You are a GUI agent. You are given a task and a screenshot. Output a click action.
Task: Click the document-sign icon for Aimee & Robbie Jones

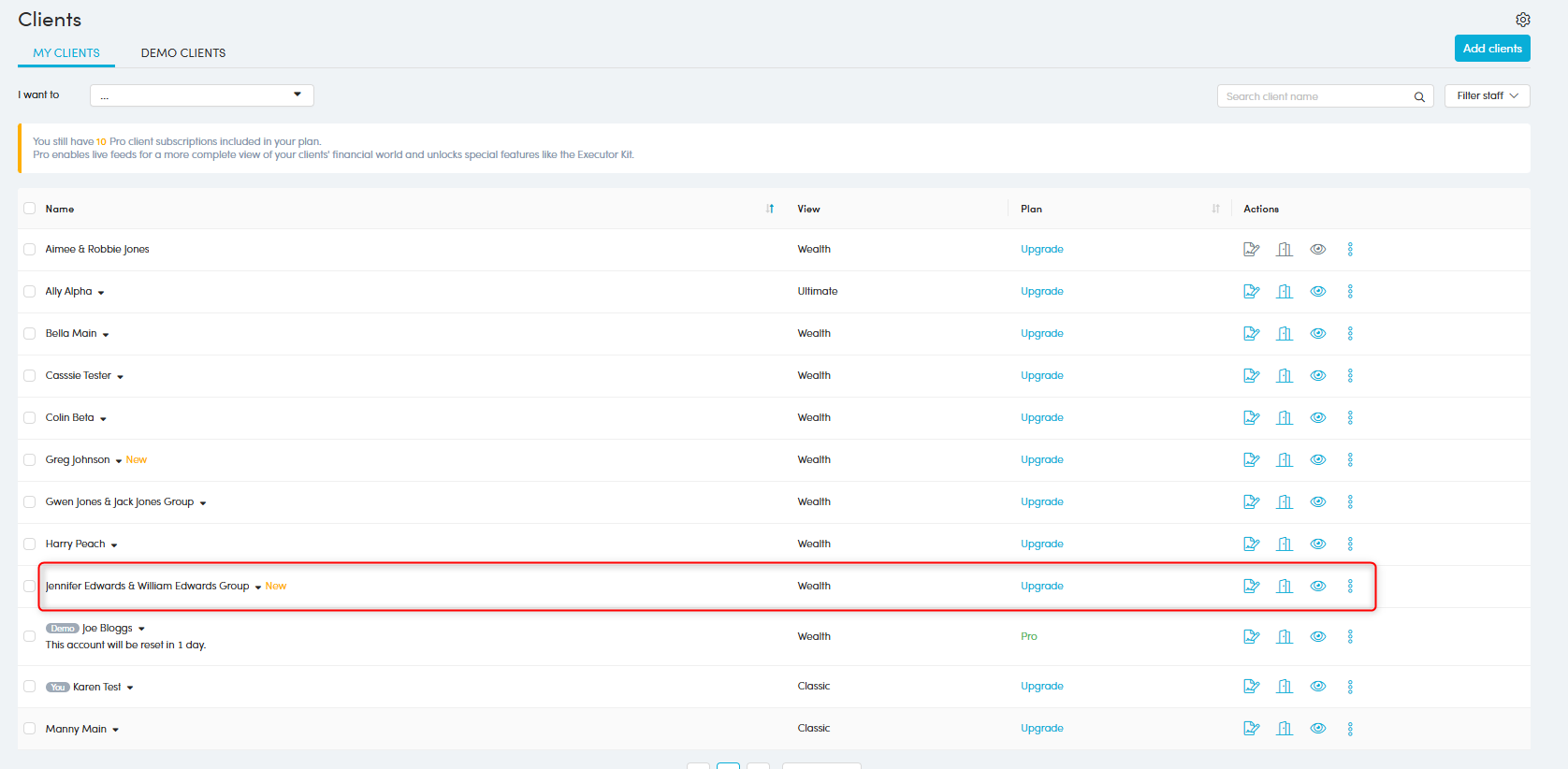pos(1251,249)
